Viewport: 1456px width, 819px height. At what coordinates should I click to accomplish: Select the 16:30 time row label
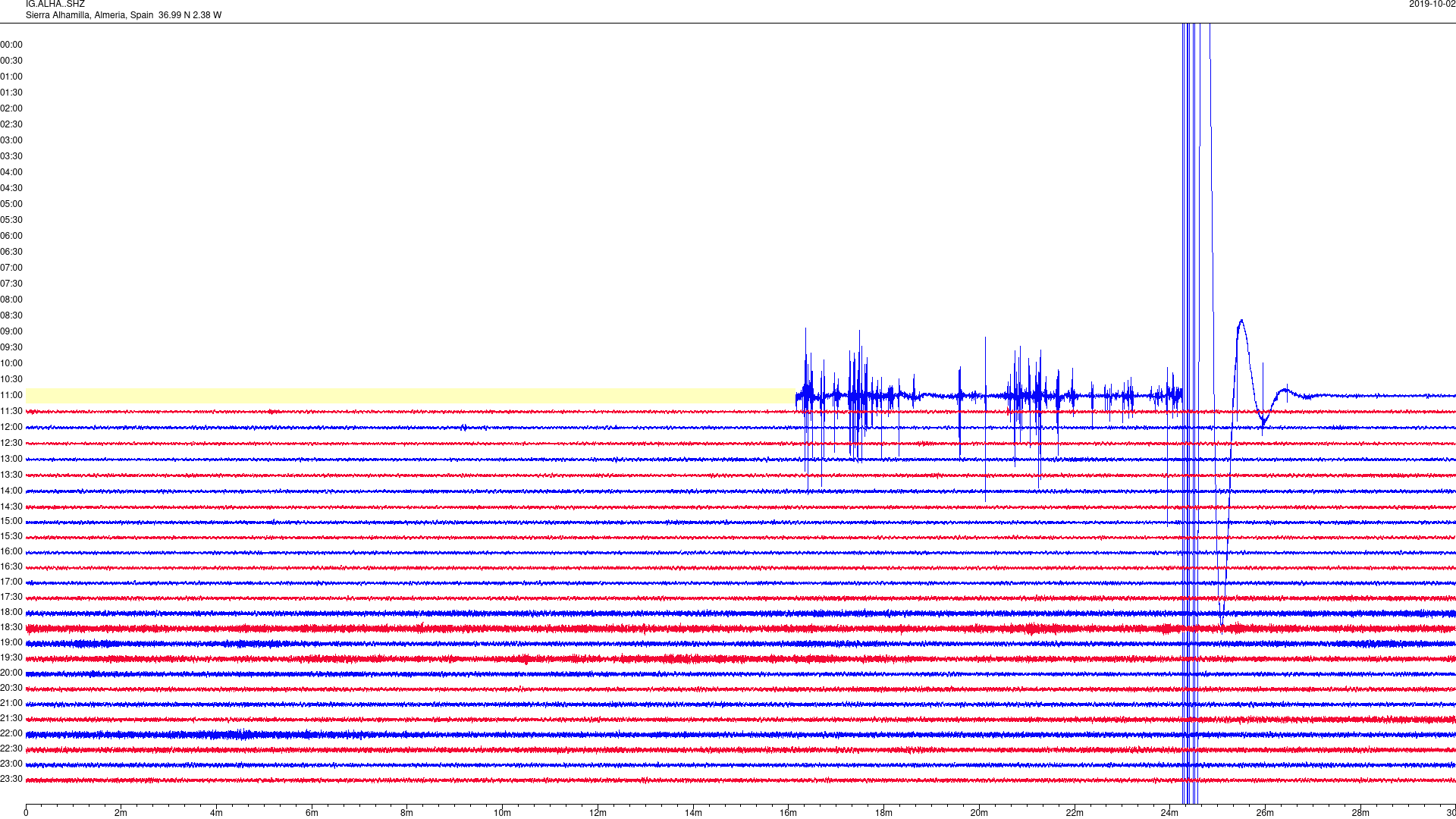pyautogui.click(x=11, y=566)
